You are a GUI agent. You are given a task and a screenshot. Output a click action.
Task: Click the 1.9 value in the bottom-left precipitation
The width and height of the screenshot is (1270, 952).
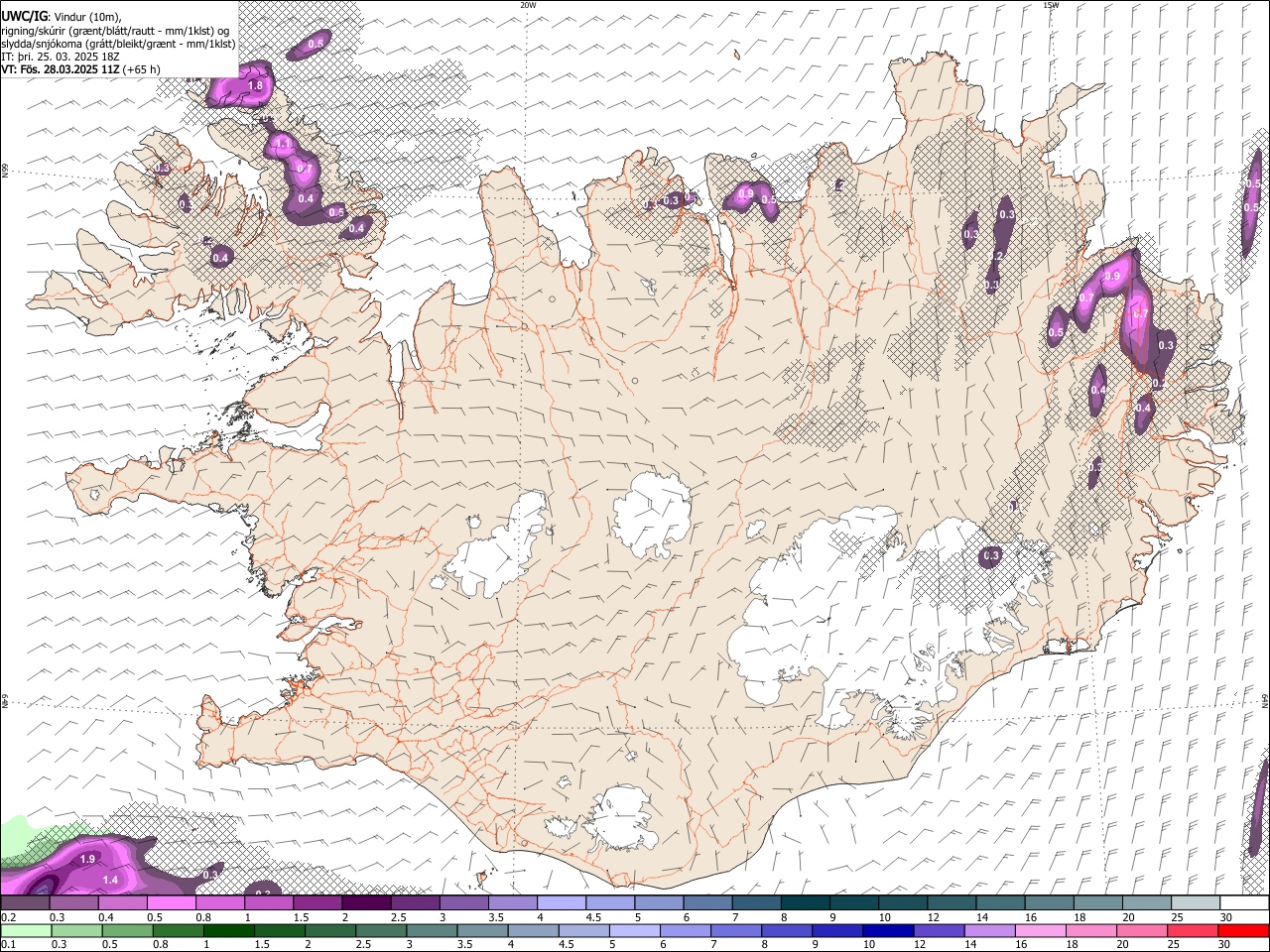click(x=87, y=860)
